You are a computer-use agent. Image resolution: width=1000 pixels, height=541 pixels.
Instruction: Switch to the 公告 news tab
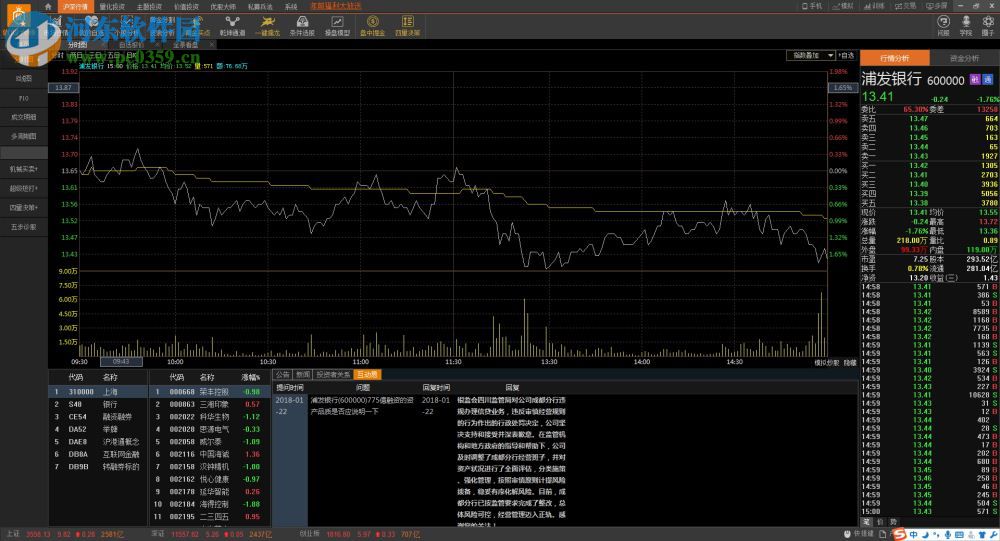pos(283,374)
